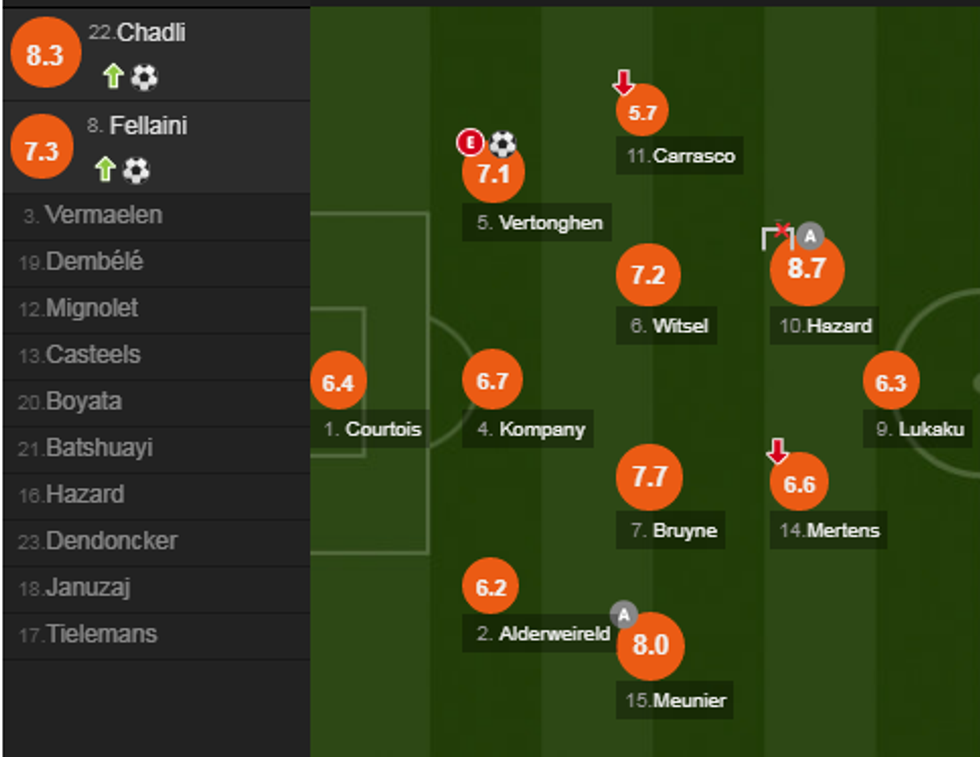This screenshot has width=980, height=757.
Task: Click the goal ball icon under Chadli
Action: (144, 77)
